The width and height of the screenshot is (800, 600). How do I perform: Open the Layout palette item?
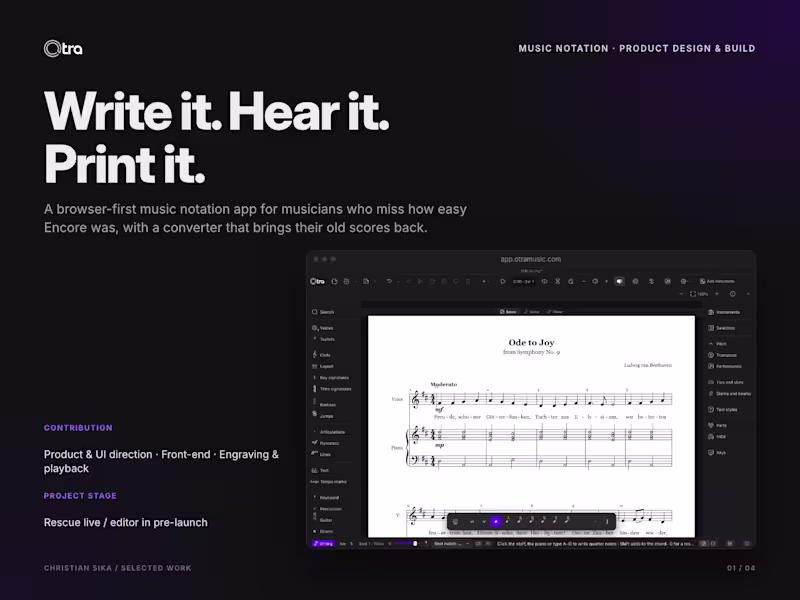322,366
